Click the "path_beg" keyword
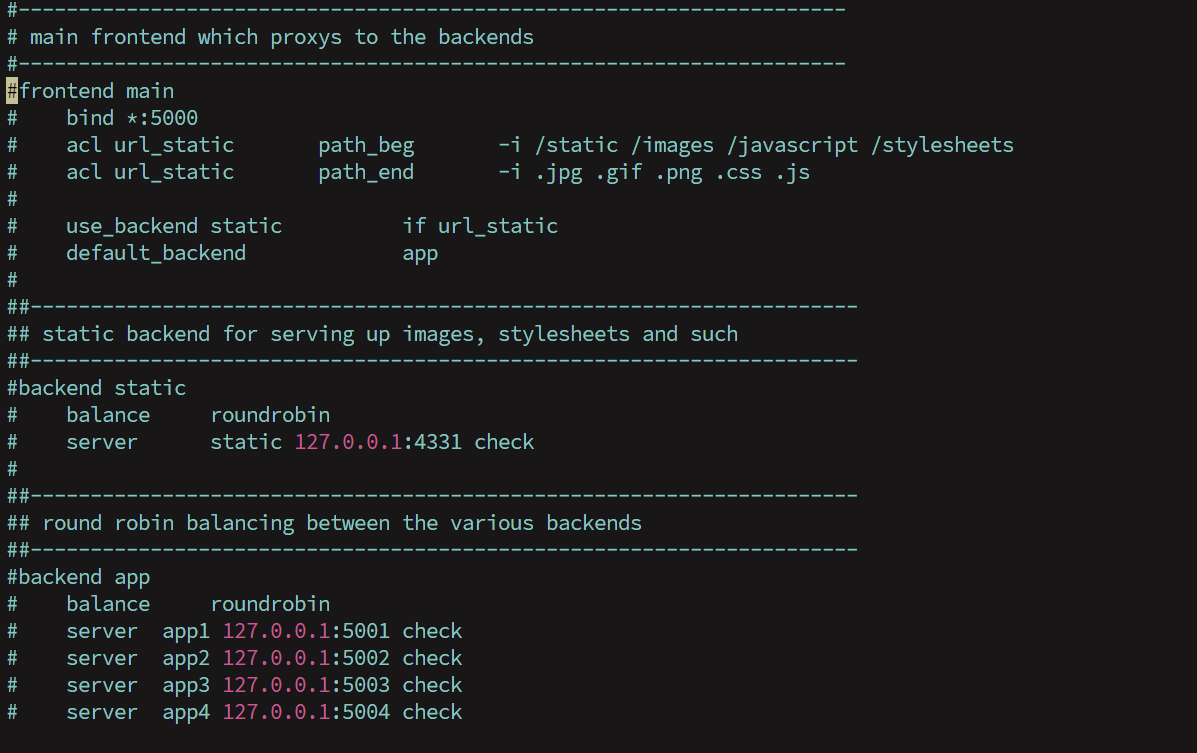1197x753 pixels. pos(366,144)
